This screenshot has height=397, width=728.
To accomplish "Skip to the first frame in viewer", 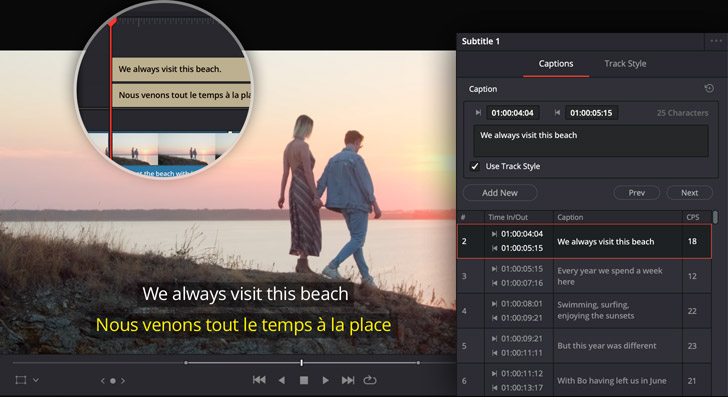I will coord(259,380).
